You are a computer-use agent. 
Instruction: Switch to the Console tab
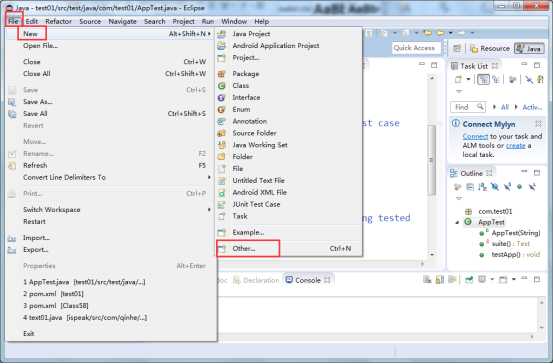point(308,280)
